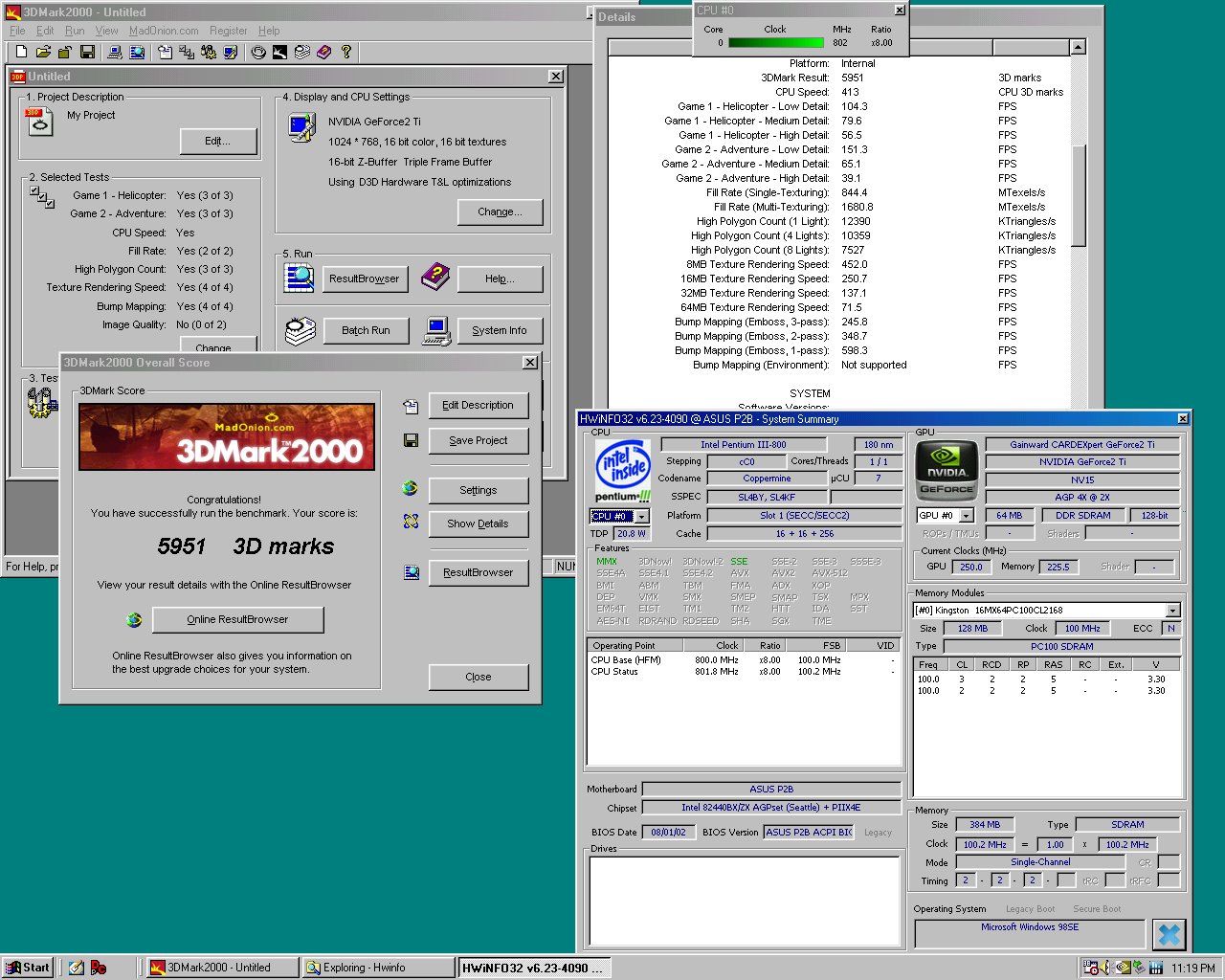Screen dimensions: 1225x980
Task: Save the project via the floppy disk toolbar icon
Action: point(88,52)
